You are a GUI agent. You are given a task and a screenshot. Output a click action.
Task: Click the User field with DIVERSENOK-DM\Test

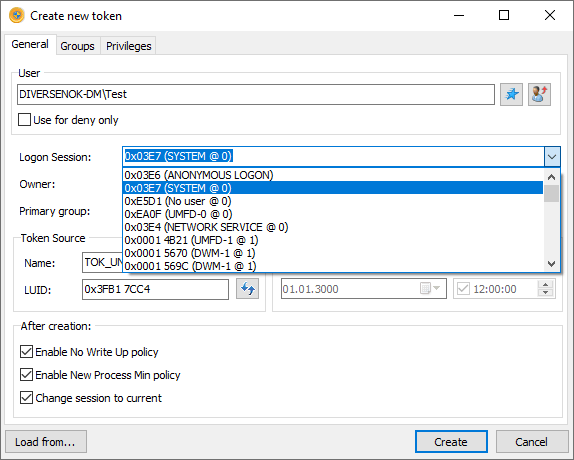point(256,94)
